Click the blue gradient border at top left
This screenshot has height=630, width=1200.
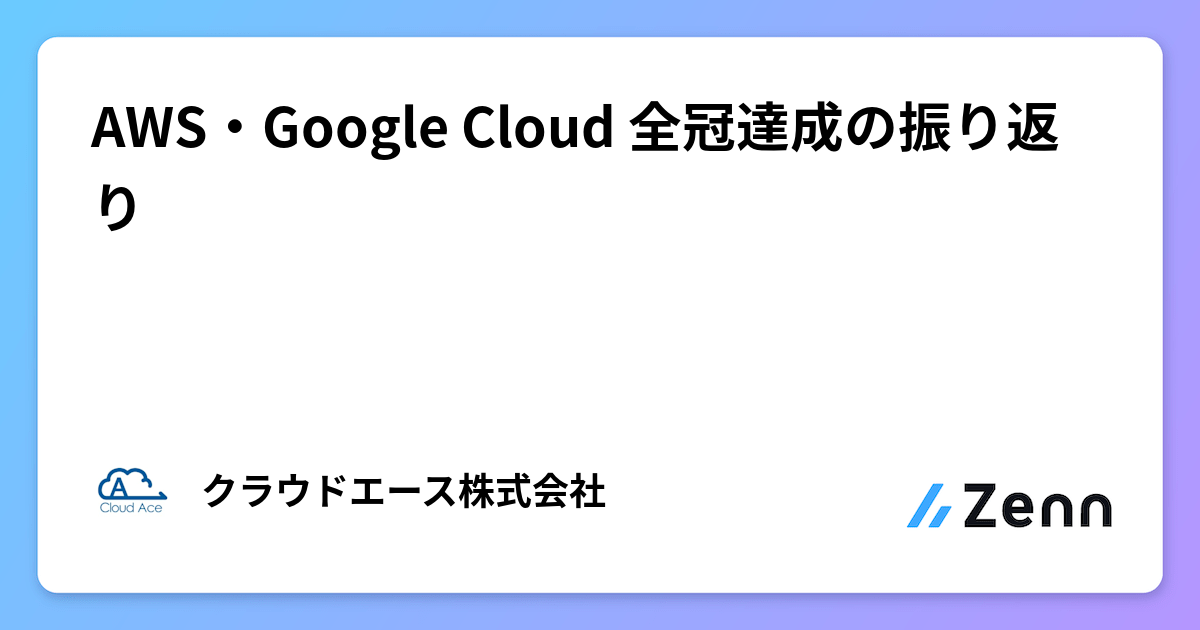coord(18,18)
